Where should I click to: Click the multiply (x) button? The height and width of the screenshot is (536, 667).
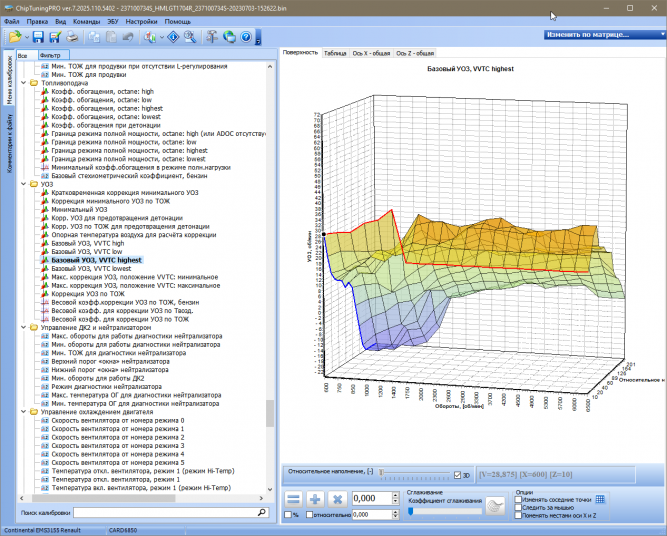tap(337, 499)
